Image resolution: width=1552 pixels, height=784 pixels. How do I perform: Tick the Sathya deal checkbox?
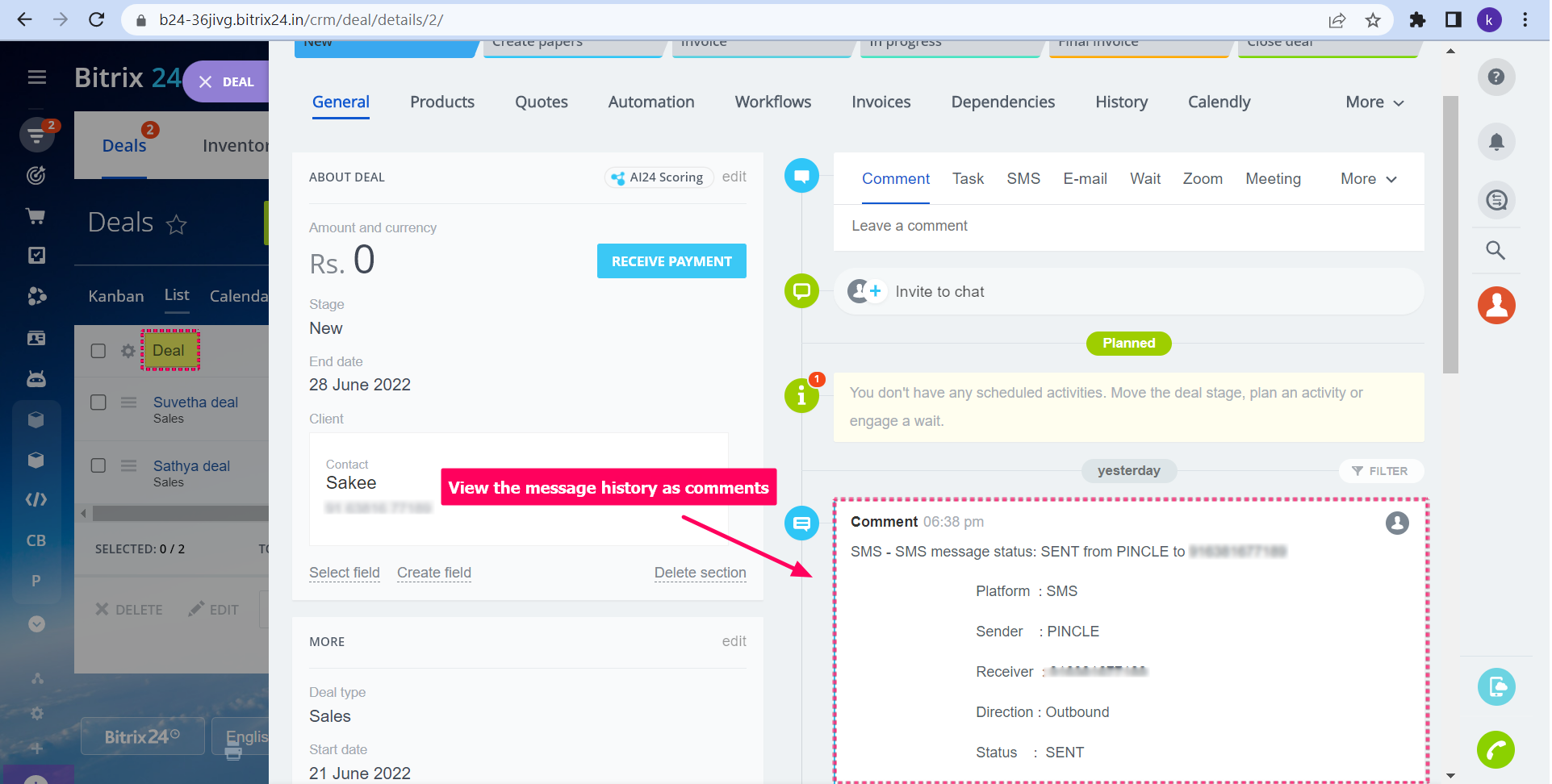point(98,465)
